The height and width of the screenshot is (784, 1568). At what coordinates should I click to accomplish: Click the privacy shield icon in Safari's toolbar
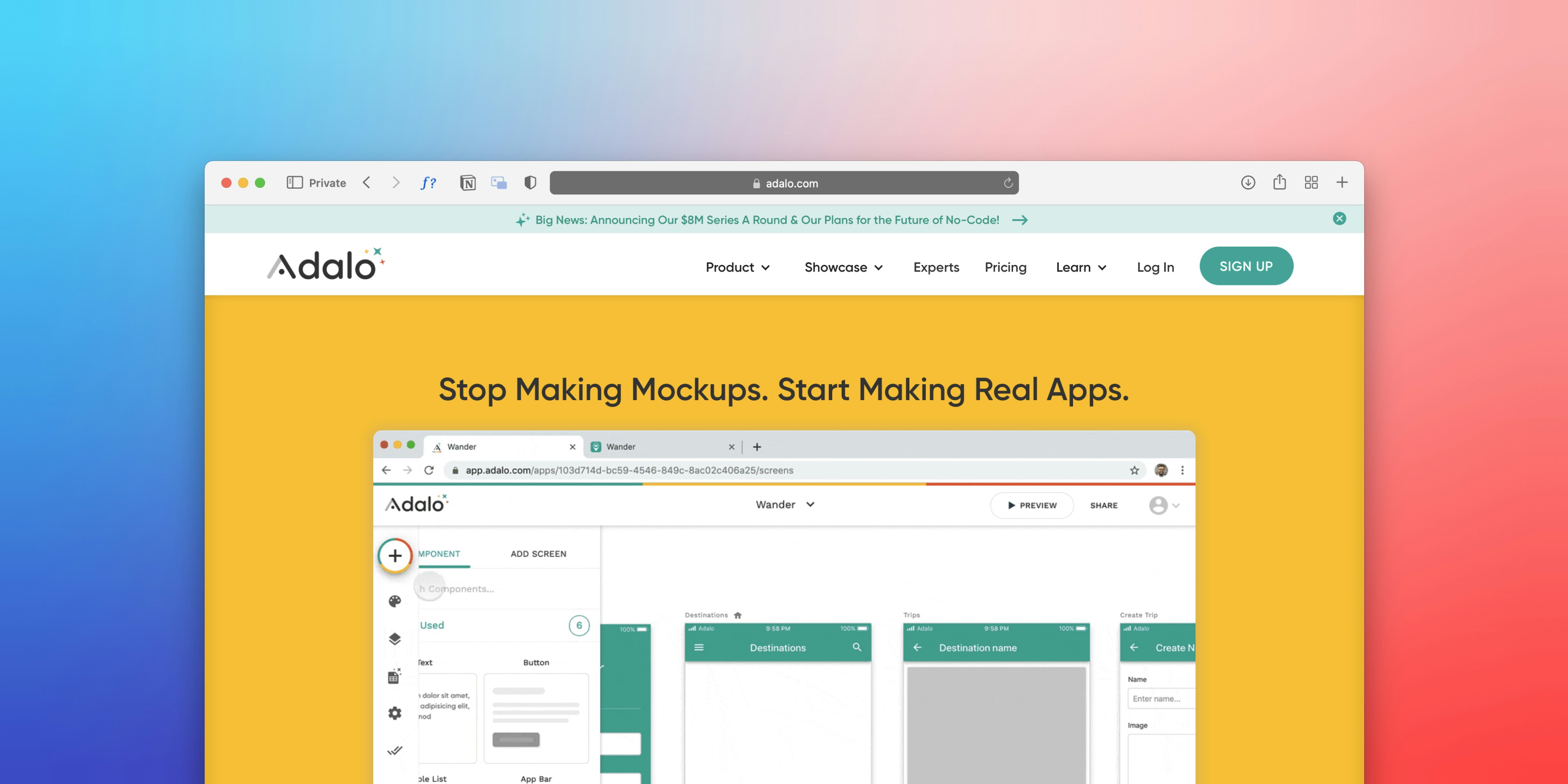click(530, 182)
